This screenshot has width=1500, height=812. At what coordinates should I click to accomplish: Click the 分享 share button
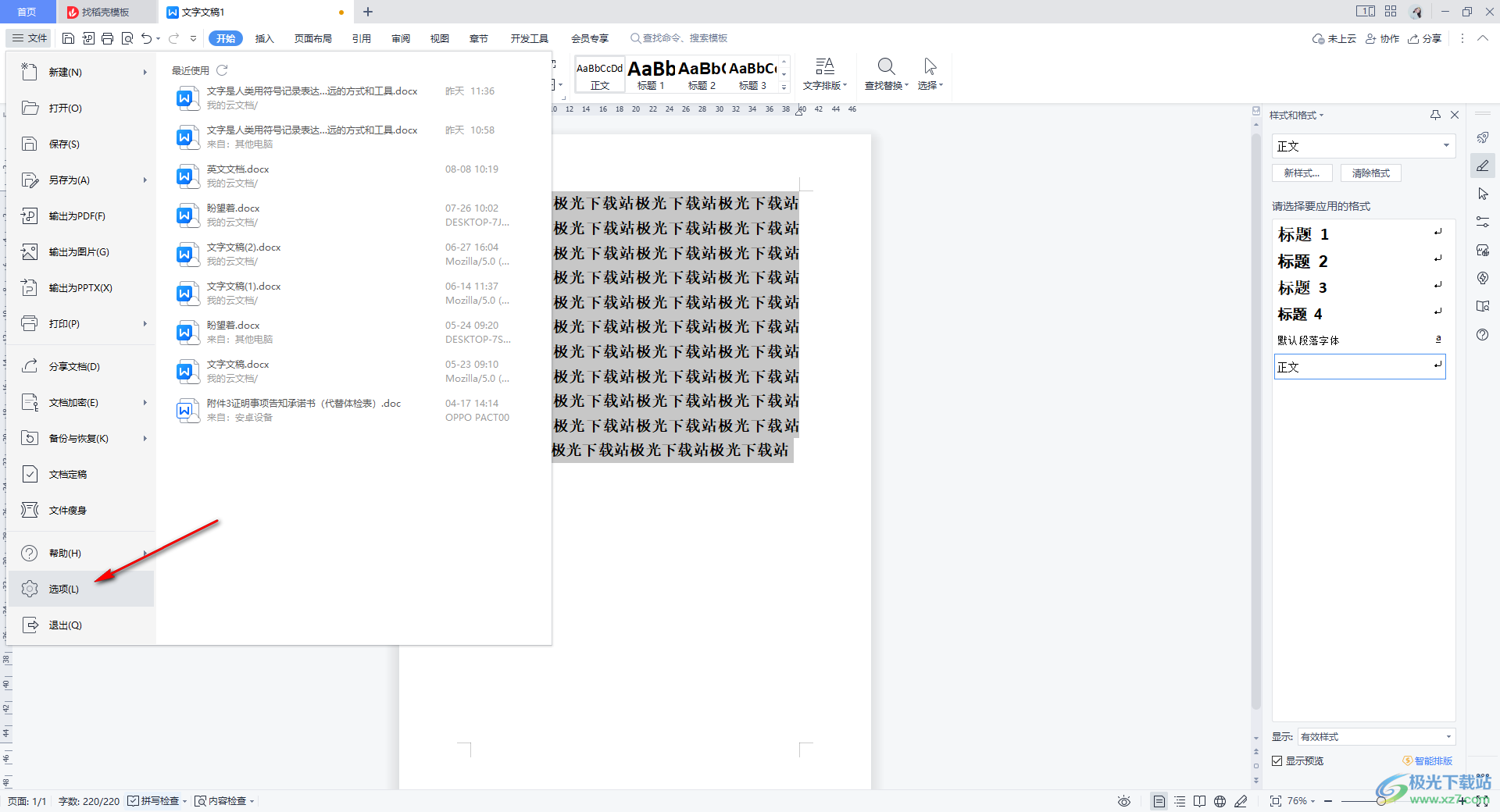(1425, 38)
